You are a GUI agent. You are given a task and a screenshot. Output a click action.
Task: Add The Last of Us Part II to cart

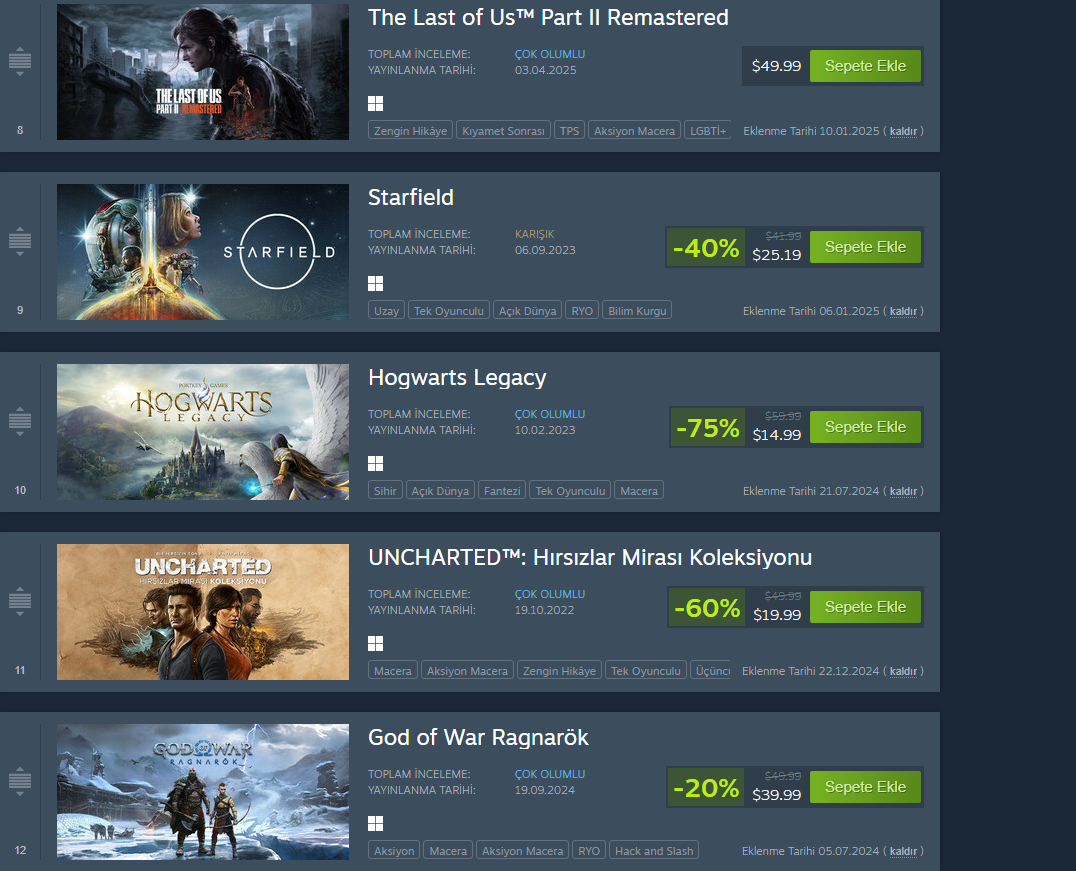[x=865, y=66]
